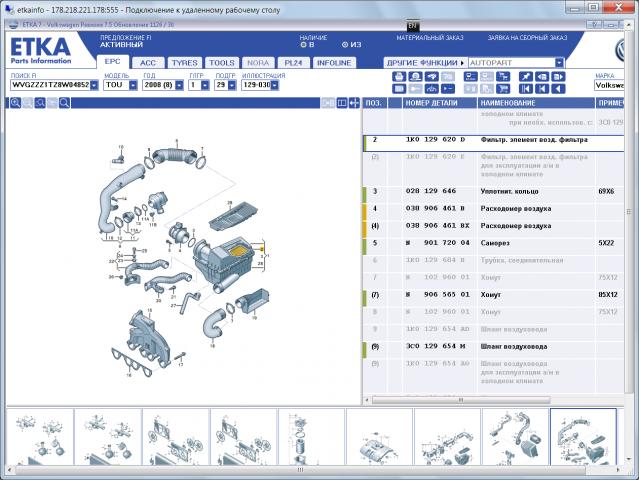Click the arrow-dash icon right of the car icon
This screenshot has height=480, width=639.
(x=448, y=89)
